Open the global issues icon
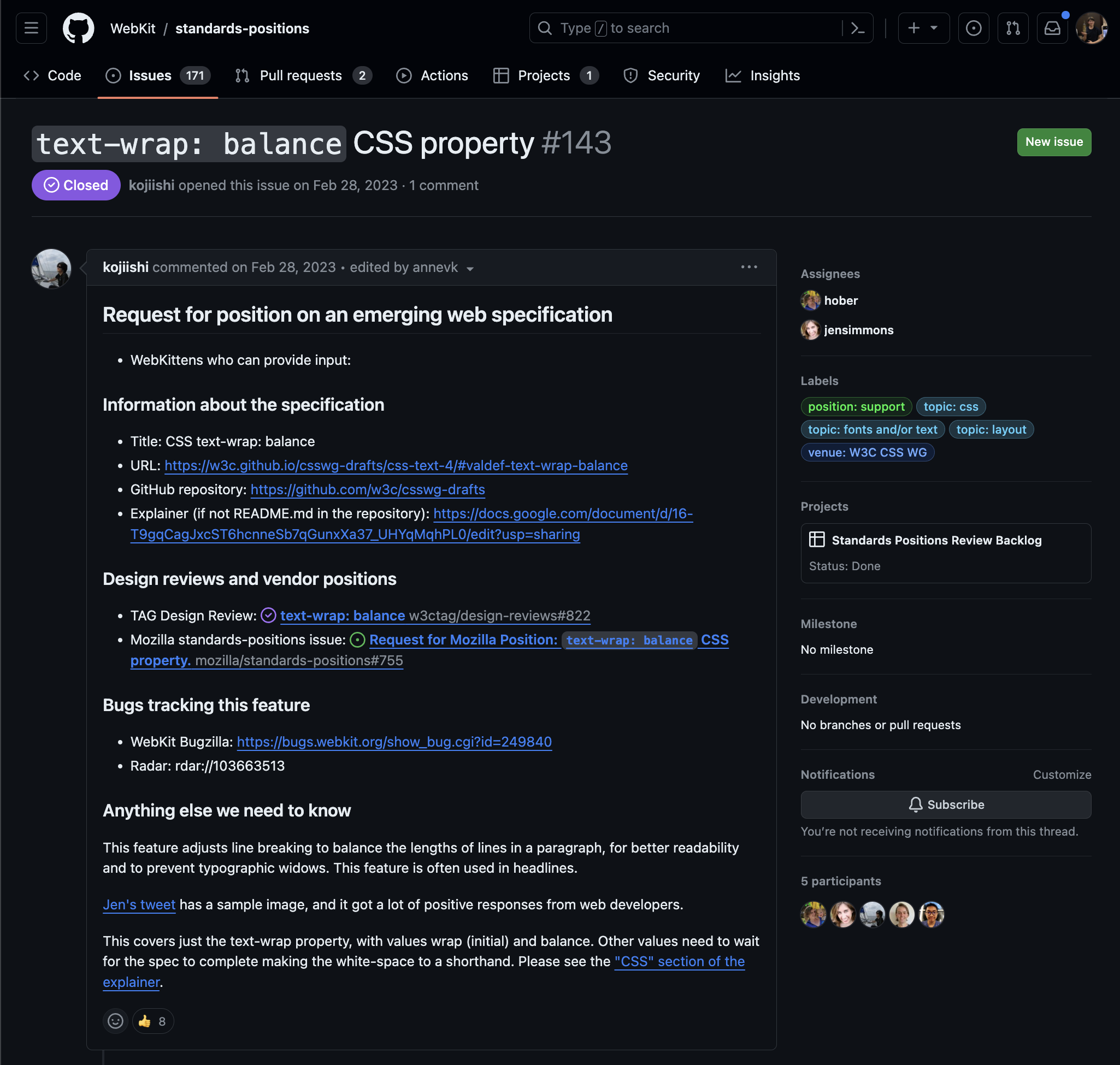This screenshot has width=1120, height=1065. pyautogui.click(x=974, y=28)
